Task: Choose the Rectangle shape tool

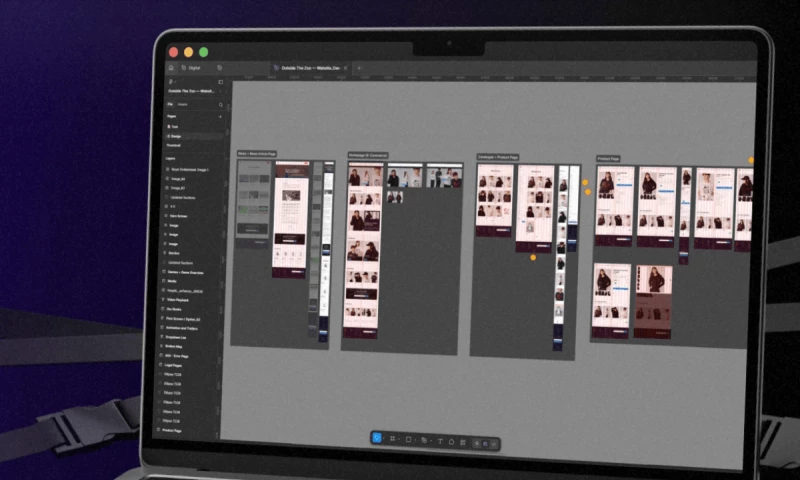Action: [408, 439]
